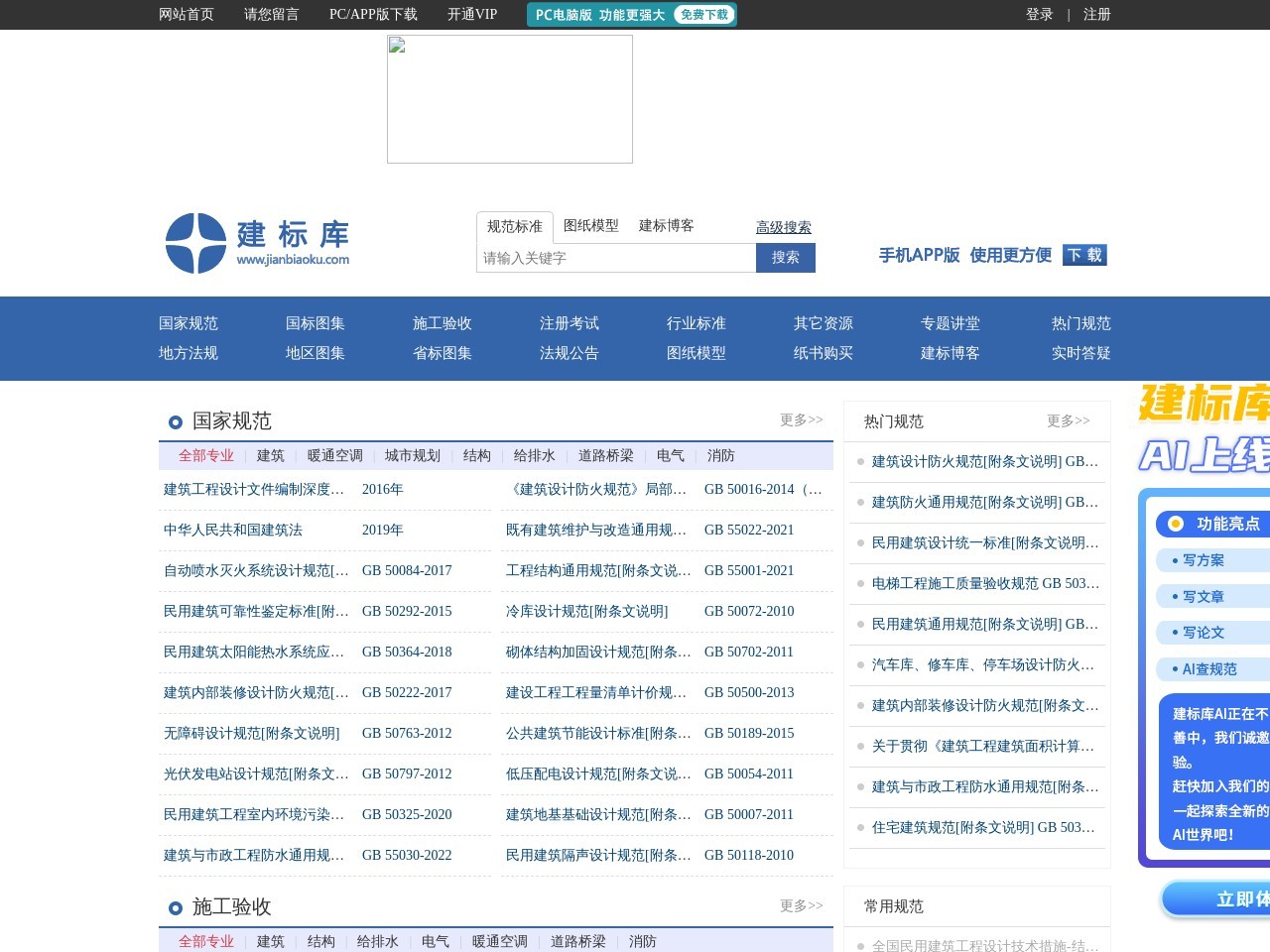Open 专题讲堂 in the navigation

(x=951, y=323)
